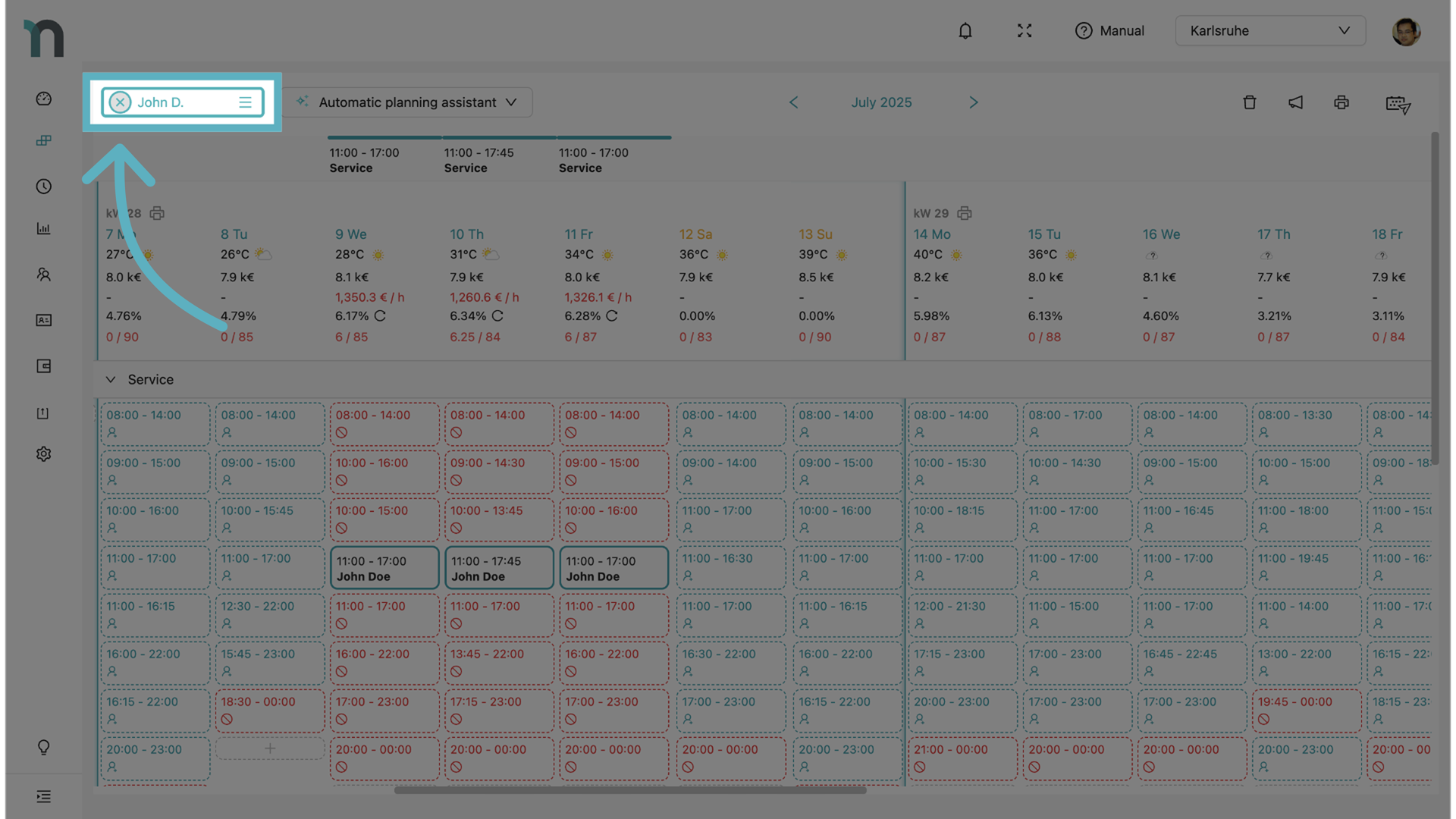
Task: Print the schedule using the printer icon
Action: pos(1341,102)
